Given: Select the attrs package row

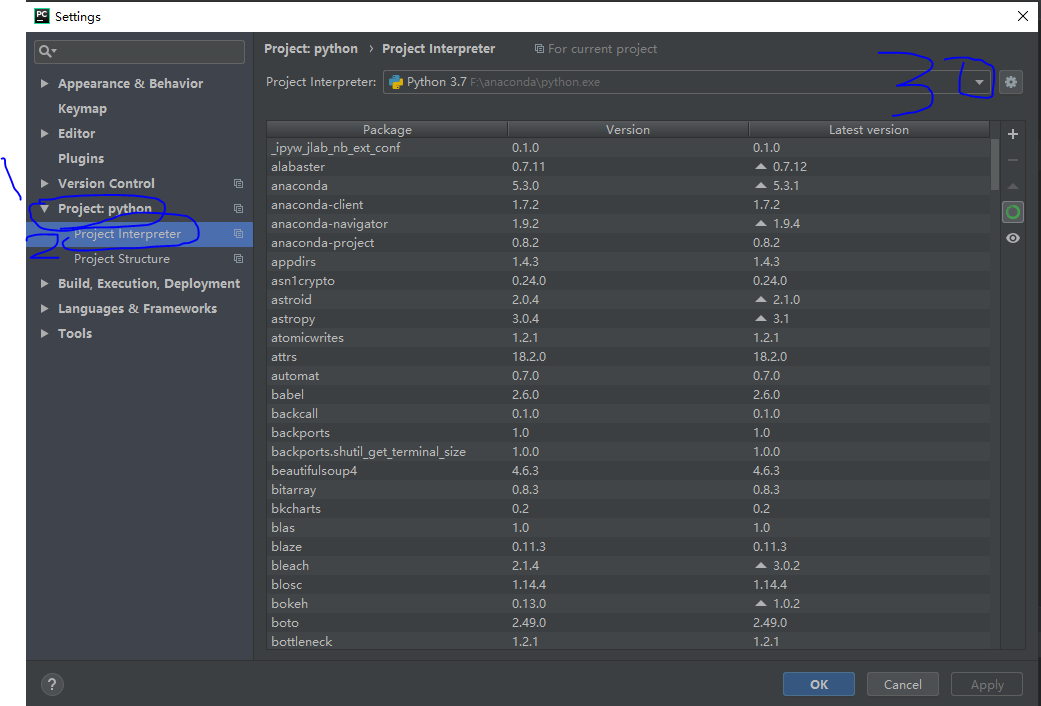Looking at the screenshot, I should click(x=628, y=356).
